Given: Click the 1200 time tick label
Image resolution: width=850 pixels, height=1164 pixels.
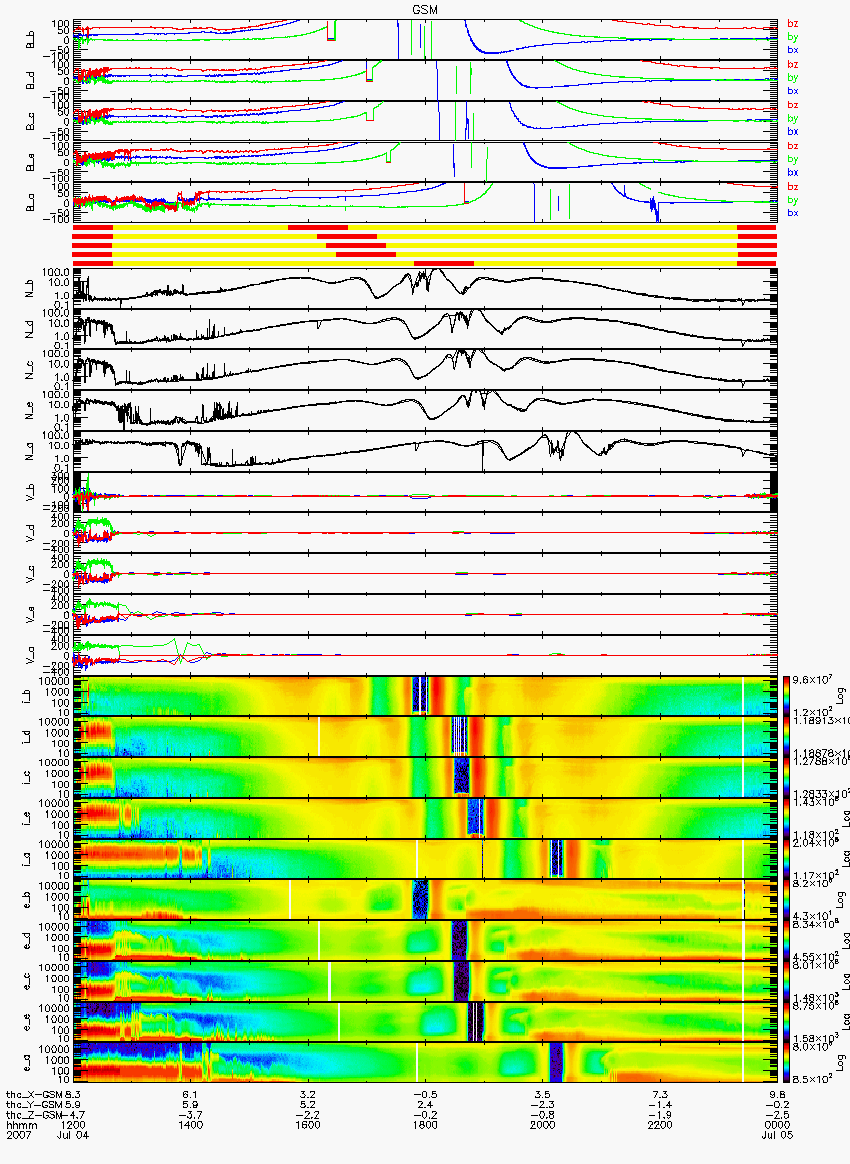Looking at the screenshot, I should (73, 1125).
